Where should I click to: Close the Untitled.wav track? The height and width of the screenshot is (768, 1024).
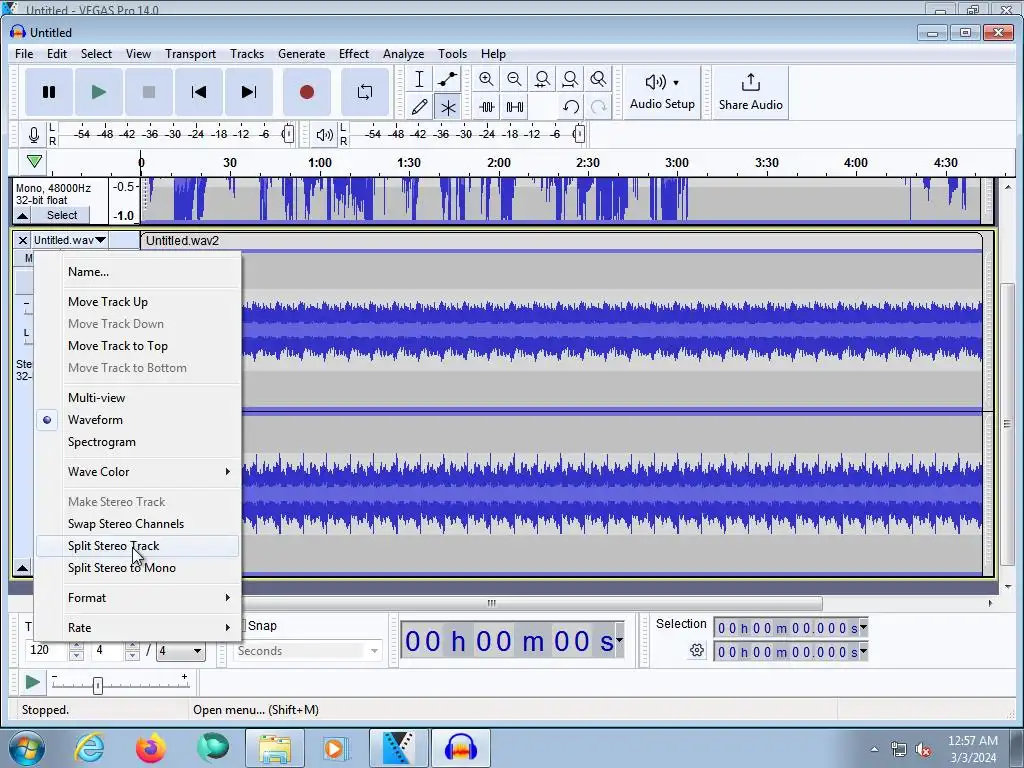[23, 240]
